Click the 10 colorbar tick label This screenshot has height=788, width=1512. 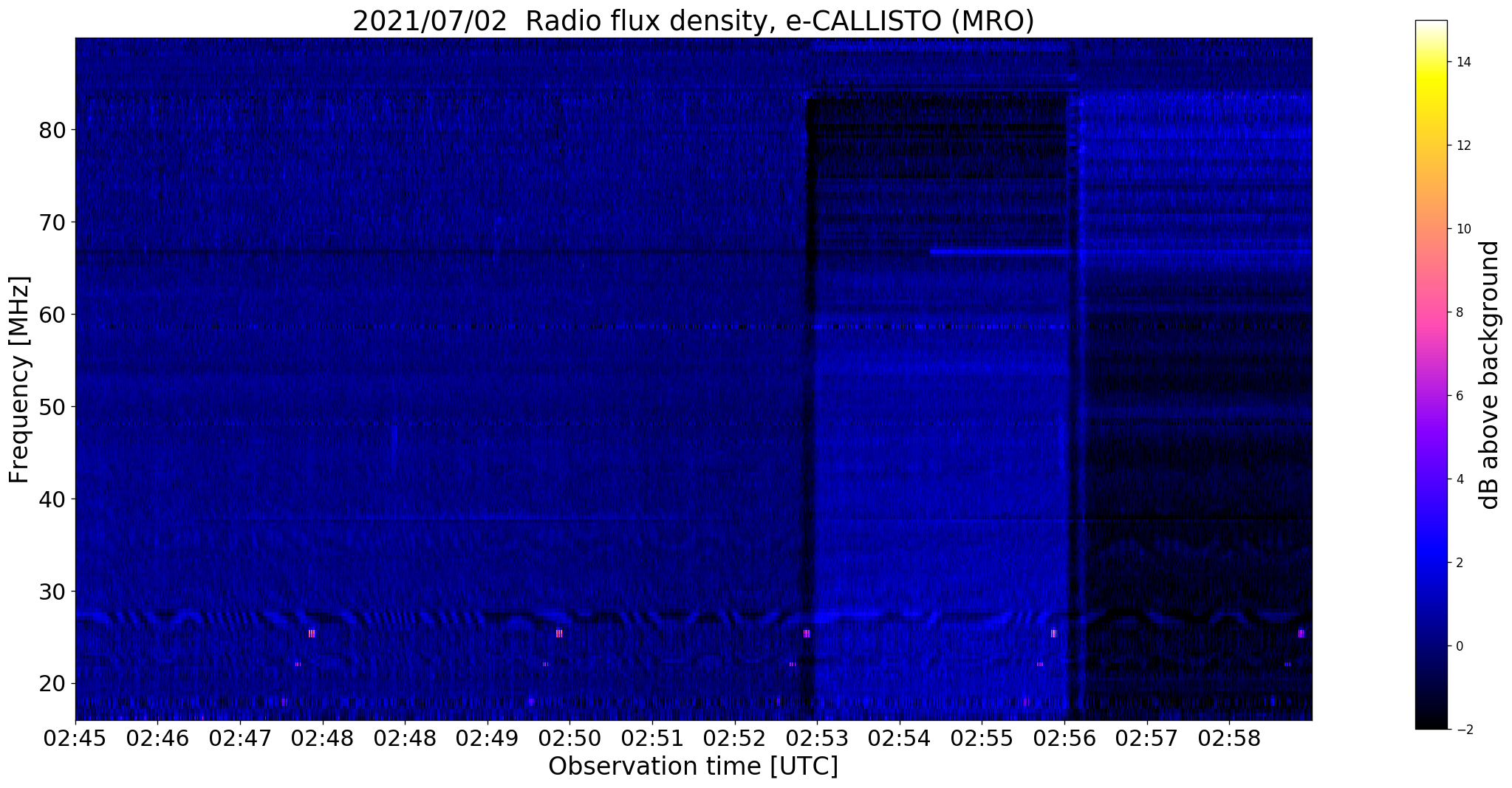point(1463,229)
